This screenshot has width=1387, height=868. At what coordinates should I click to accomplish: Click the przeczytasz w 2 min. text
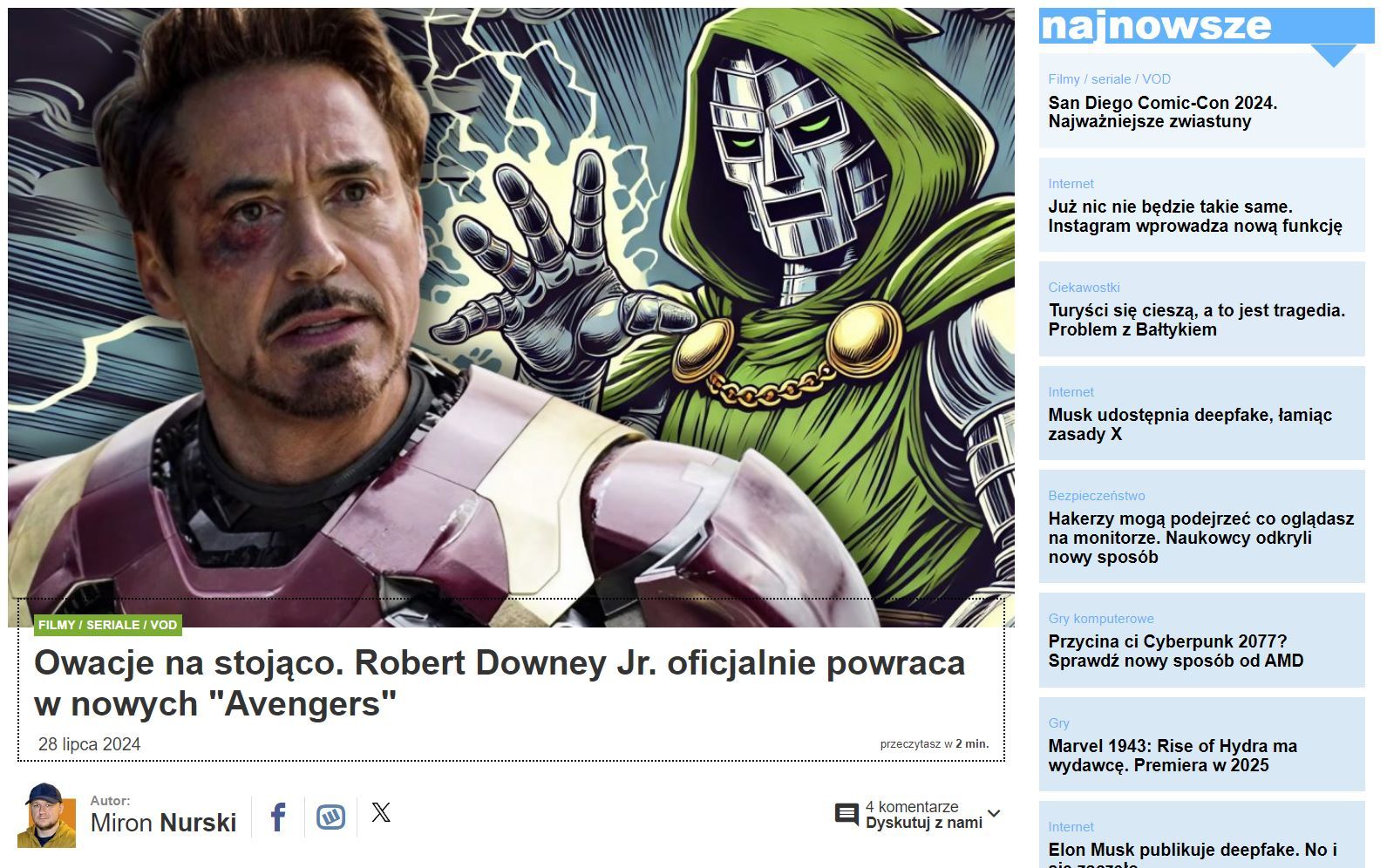click(935, 744)
